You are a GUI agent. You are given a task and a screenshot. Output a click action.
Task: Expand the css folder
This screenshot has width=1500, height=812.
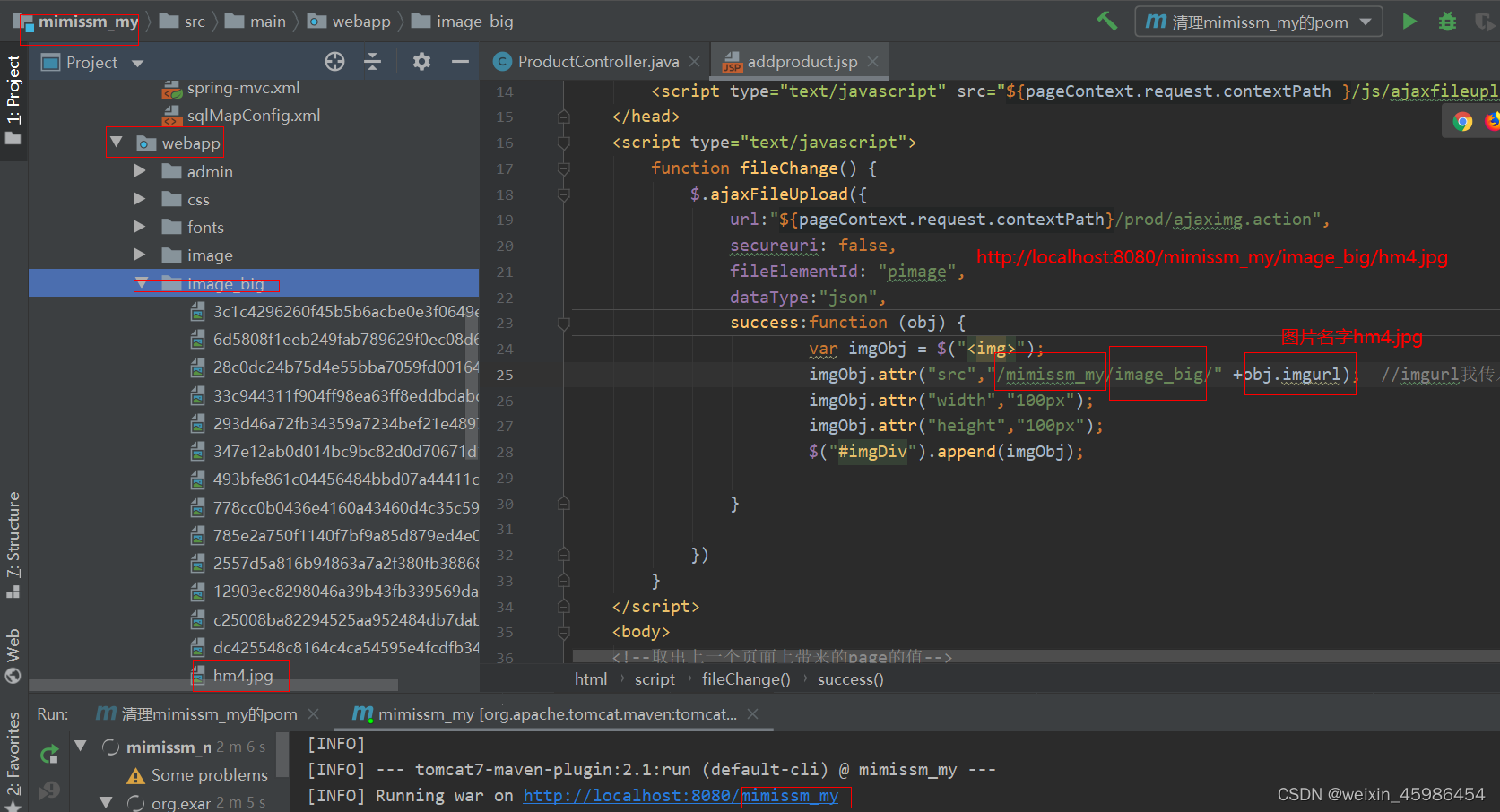[140, 199]
